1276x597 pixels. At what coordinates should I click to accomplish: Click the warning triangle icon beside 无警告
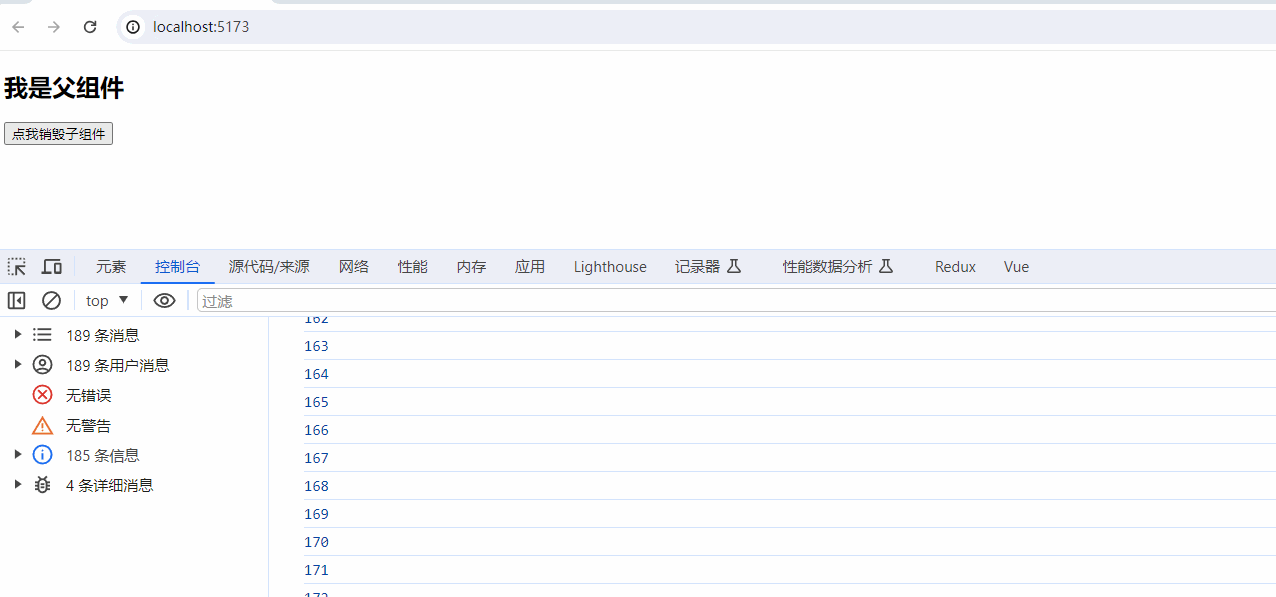pyautogui.click(x=42, y=425)
